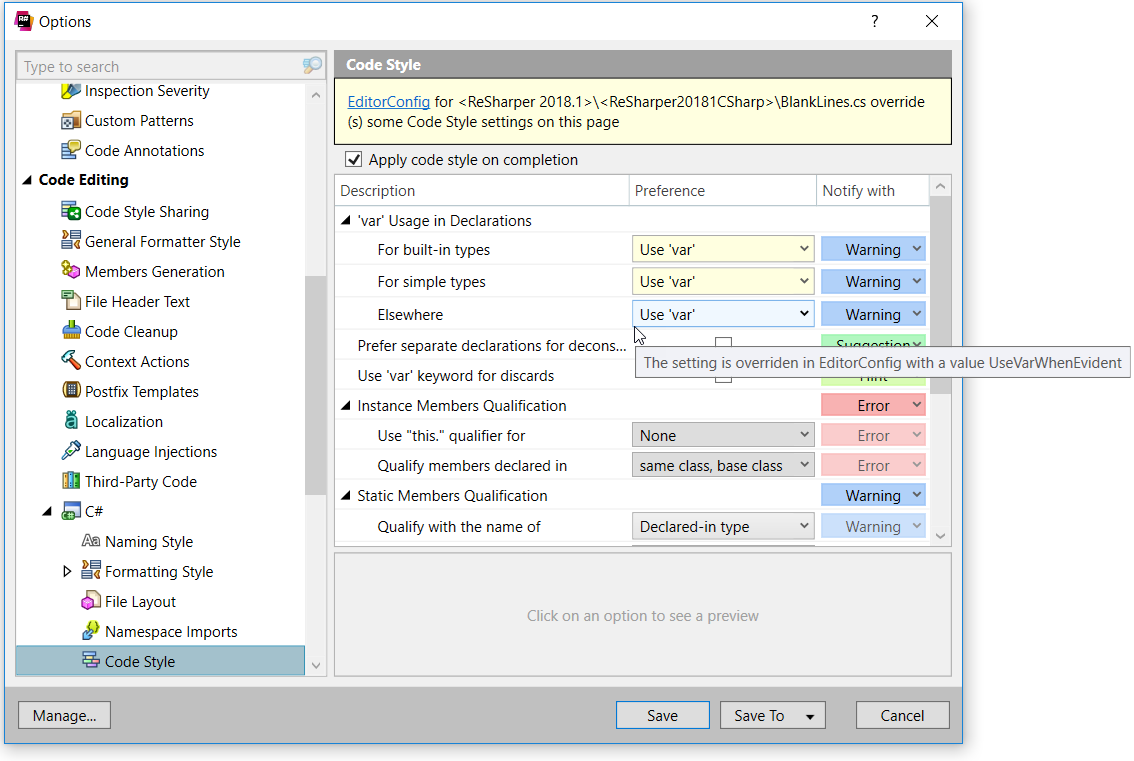Screen dimensions: 1134x761
Task: Click the settings list vertical scrollbar thumb
Action: [940, 297]
